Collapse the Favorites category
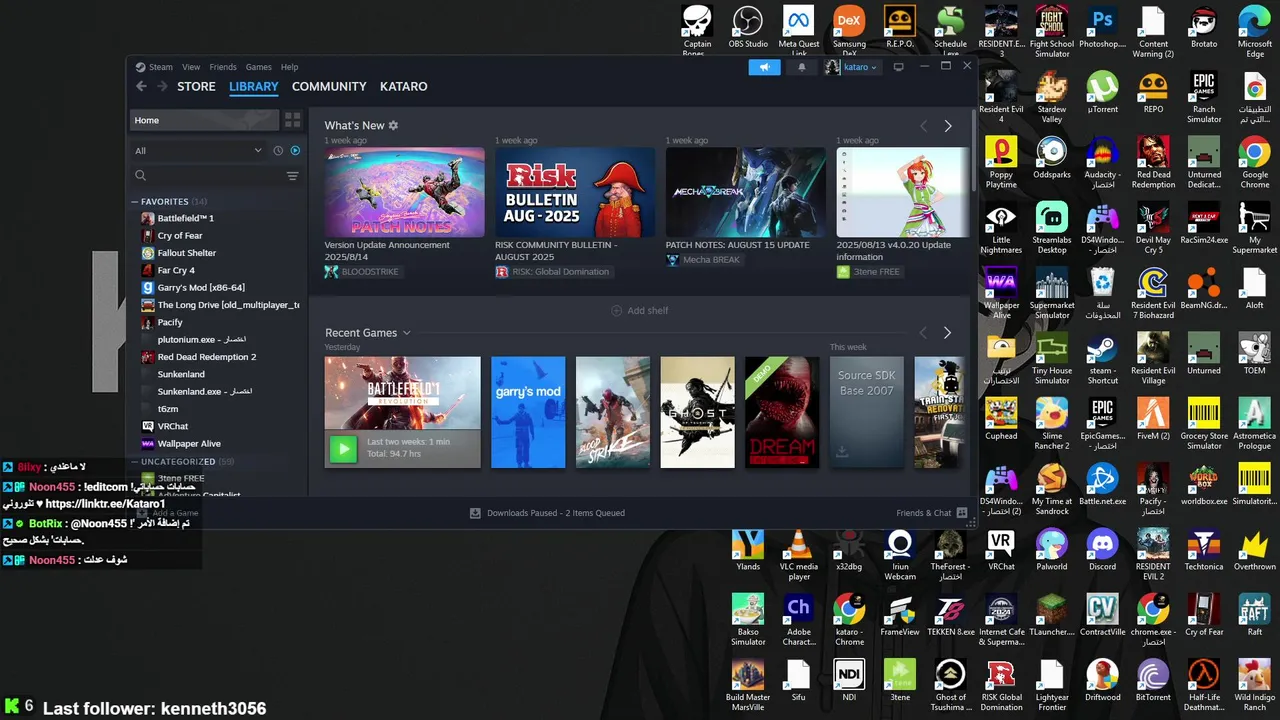Image resolution: width=1280 pixels, height=720 pixels. [135, 202]
